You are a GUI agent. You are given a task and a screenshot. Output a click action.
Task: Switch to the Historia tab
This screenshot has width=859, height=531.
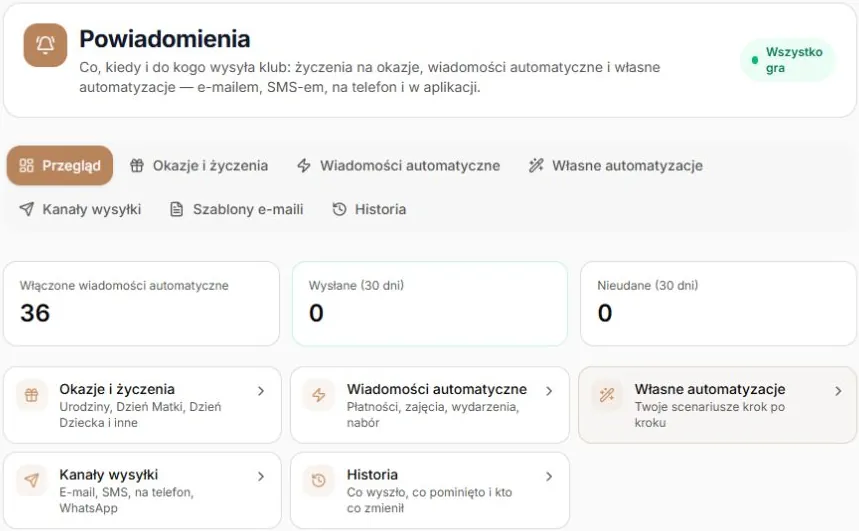click(369, 209)
